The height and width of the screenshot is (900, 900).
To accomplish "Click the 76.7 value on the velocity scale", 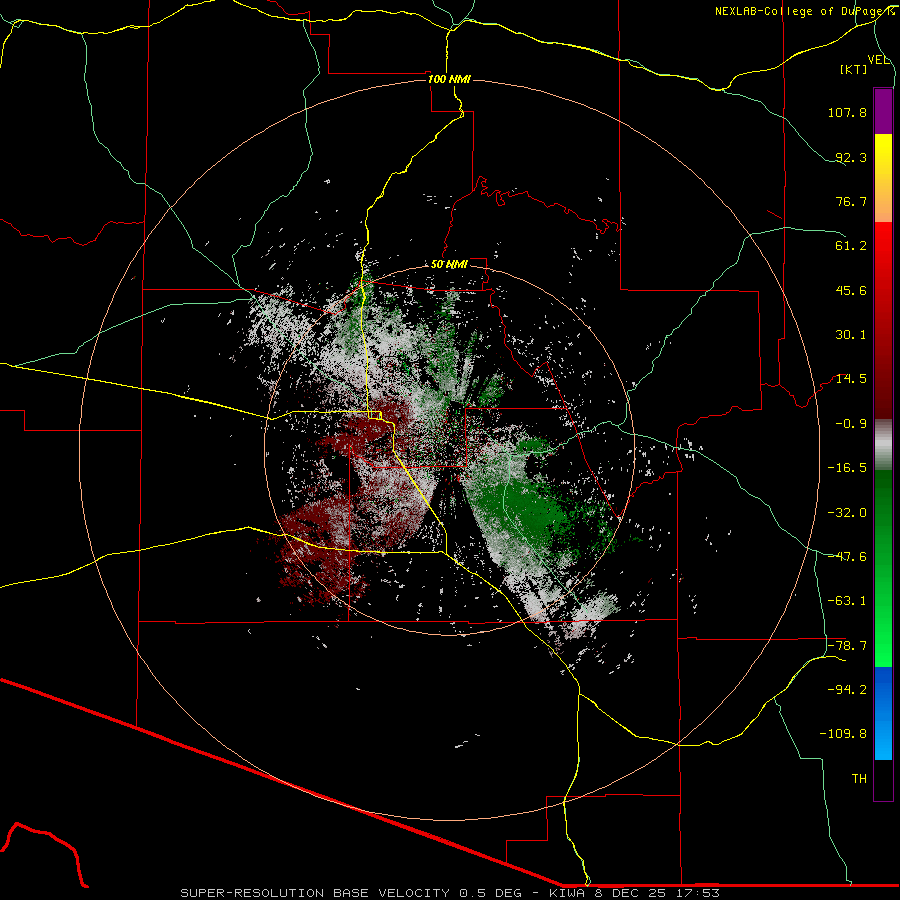I will (851, 201).
